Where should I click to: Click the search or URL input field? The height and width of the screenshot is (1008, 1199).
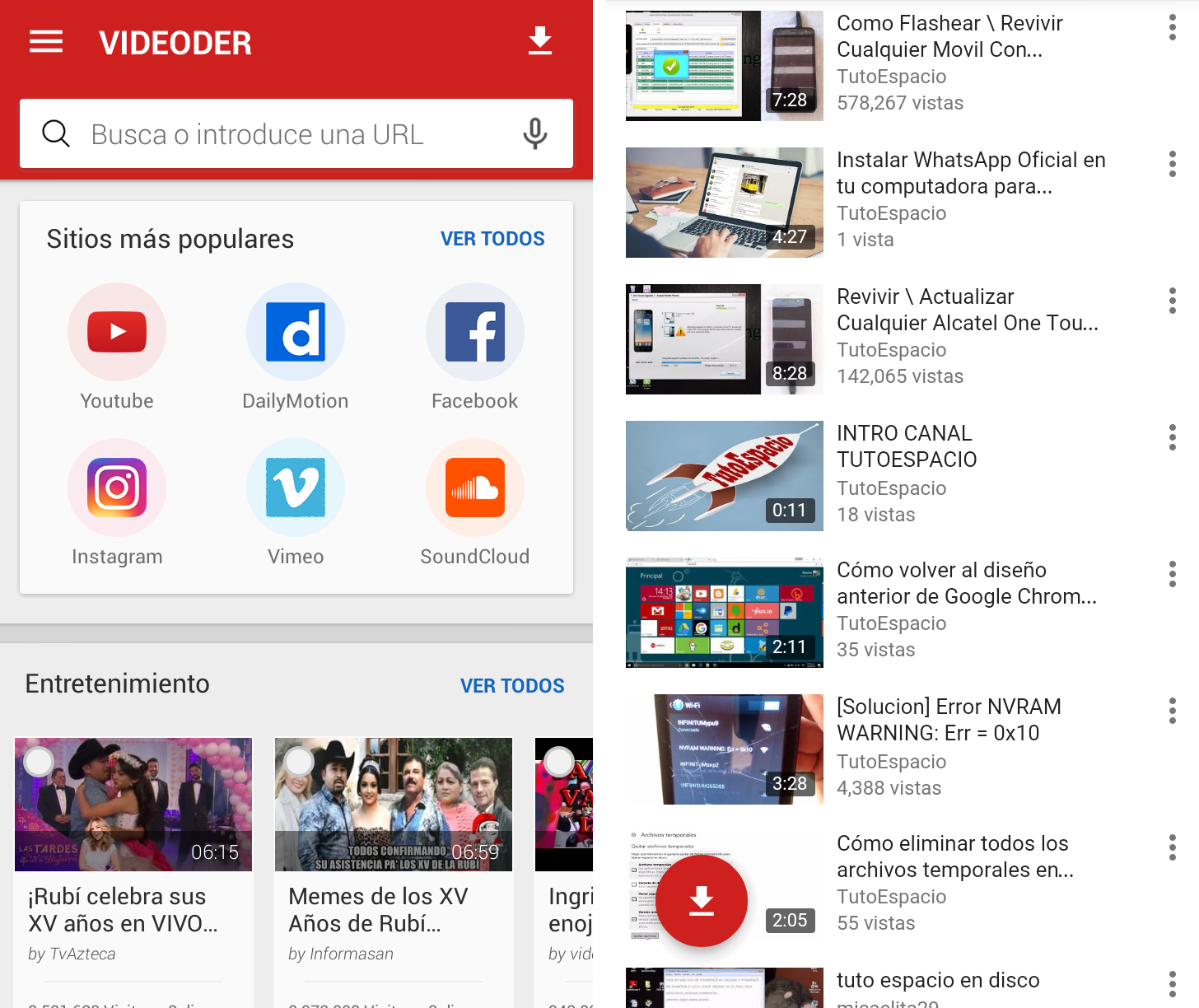point(296,133)
